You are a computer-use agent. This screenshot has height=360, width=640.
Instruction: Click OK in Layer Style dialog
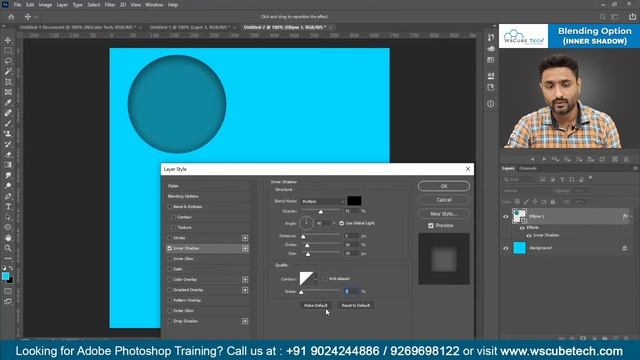[444, 186]
